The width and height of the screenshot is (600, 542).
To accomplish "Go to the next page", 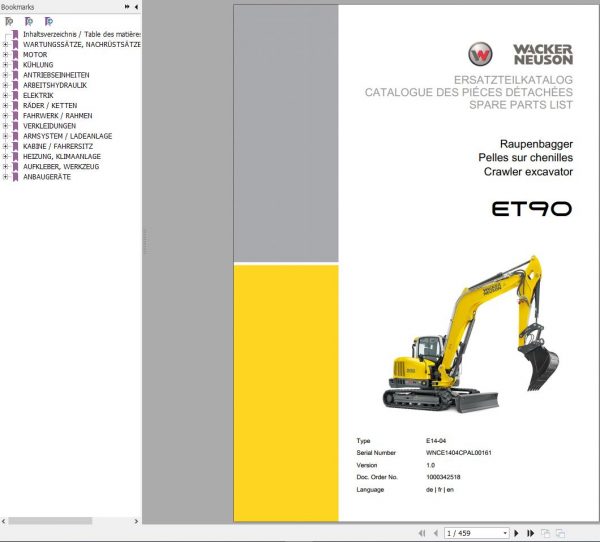I will click(516, 533).
